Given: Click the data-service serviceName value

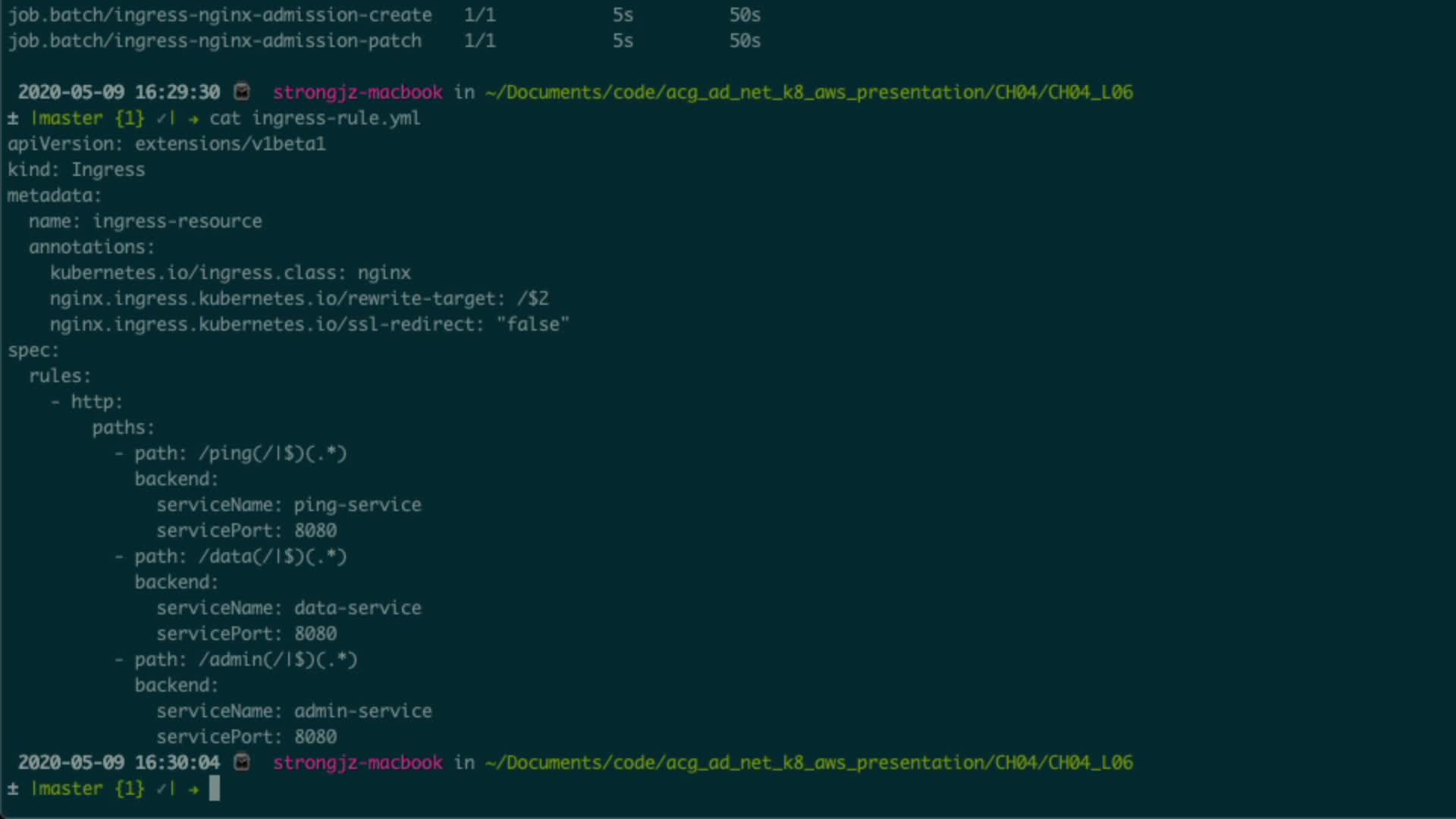Looking at the screenshot, I should point(357,608).
